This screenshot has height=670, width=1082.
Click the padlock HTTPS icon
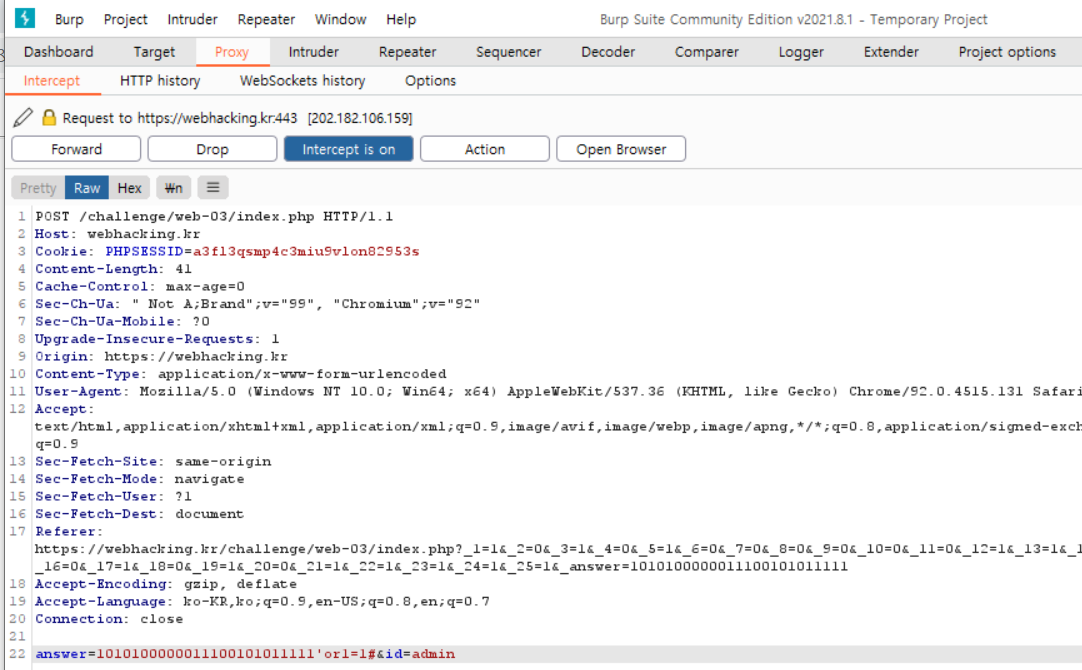pyautogui.click(x=49, y=117)
